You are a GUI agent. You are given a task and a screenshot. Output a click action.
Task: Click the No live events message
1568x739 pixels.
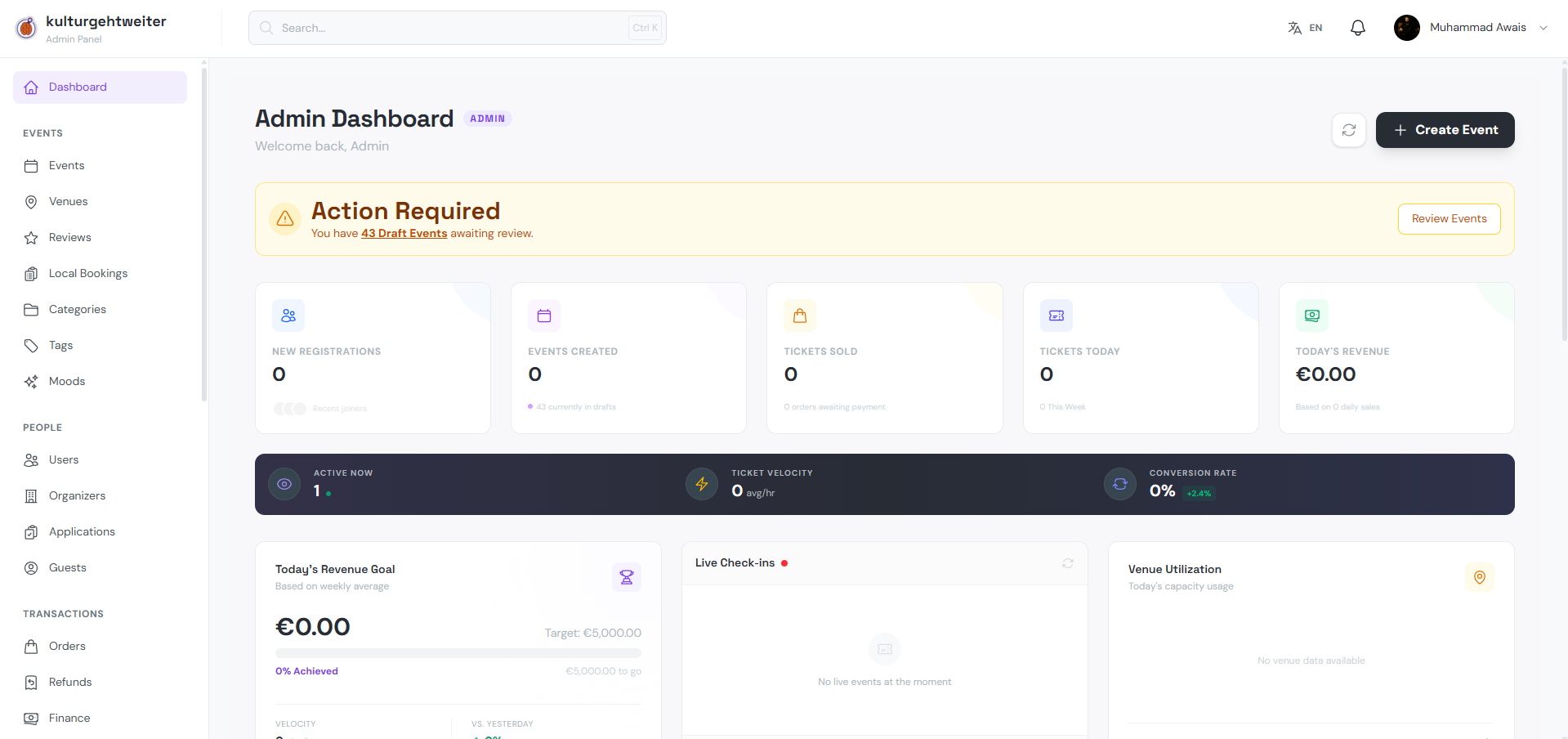click(x=884, y=682)
